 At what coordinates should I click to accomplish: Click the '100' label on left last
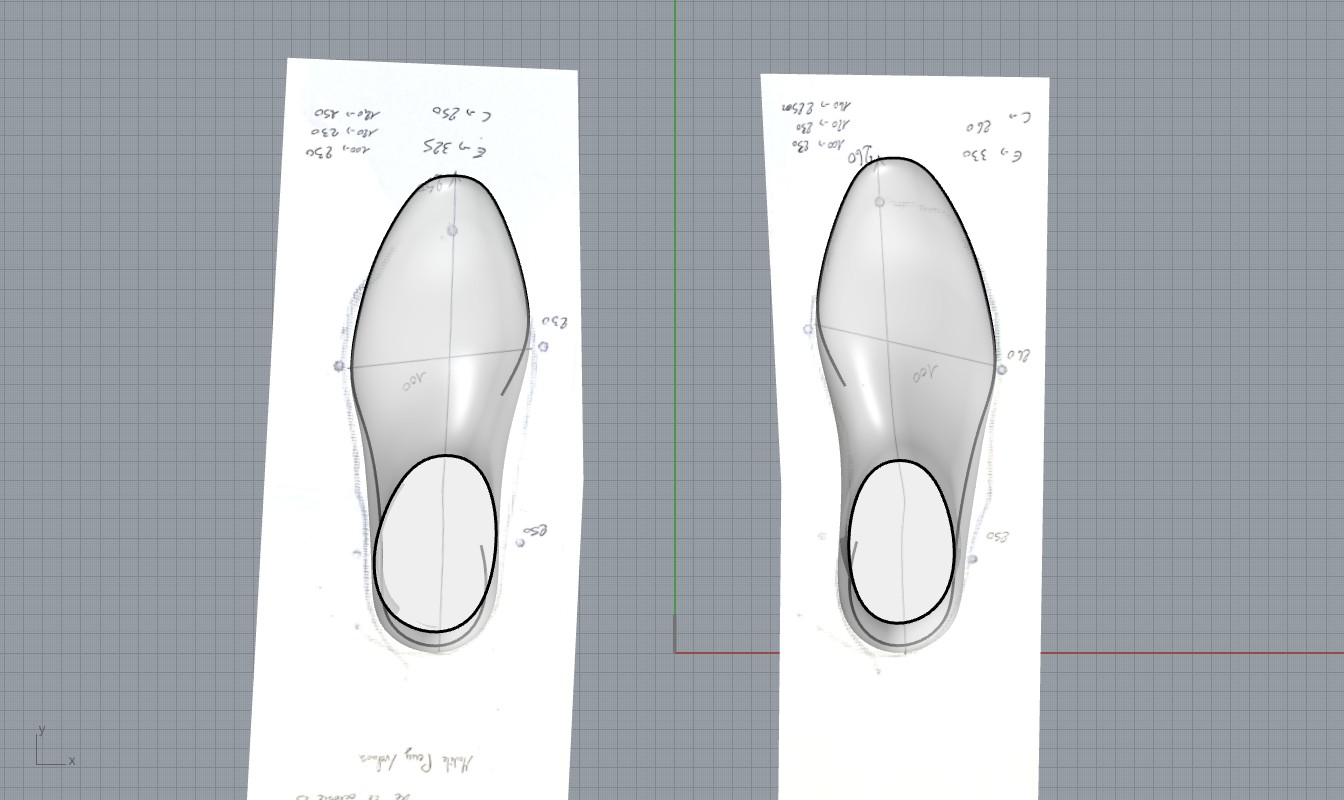(414, 381)
